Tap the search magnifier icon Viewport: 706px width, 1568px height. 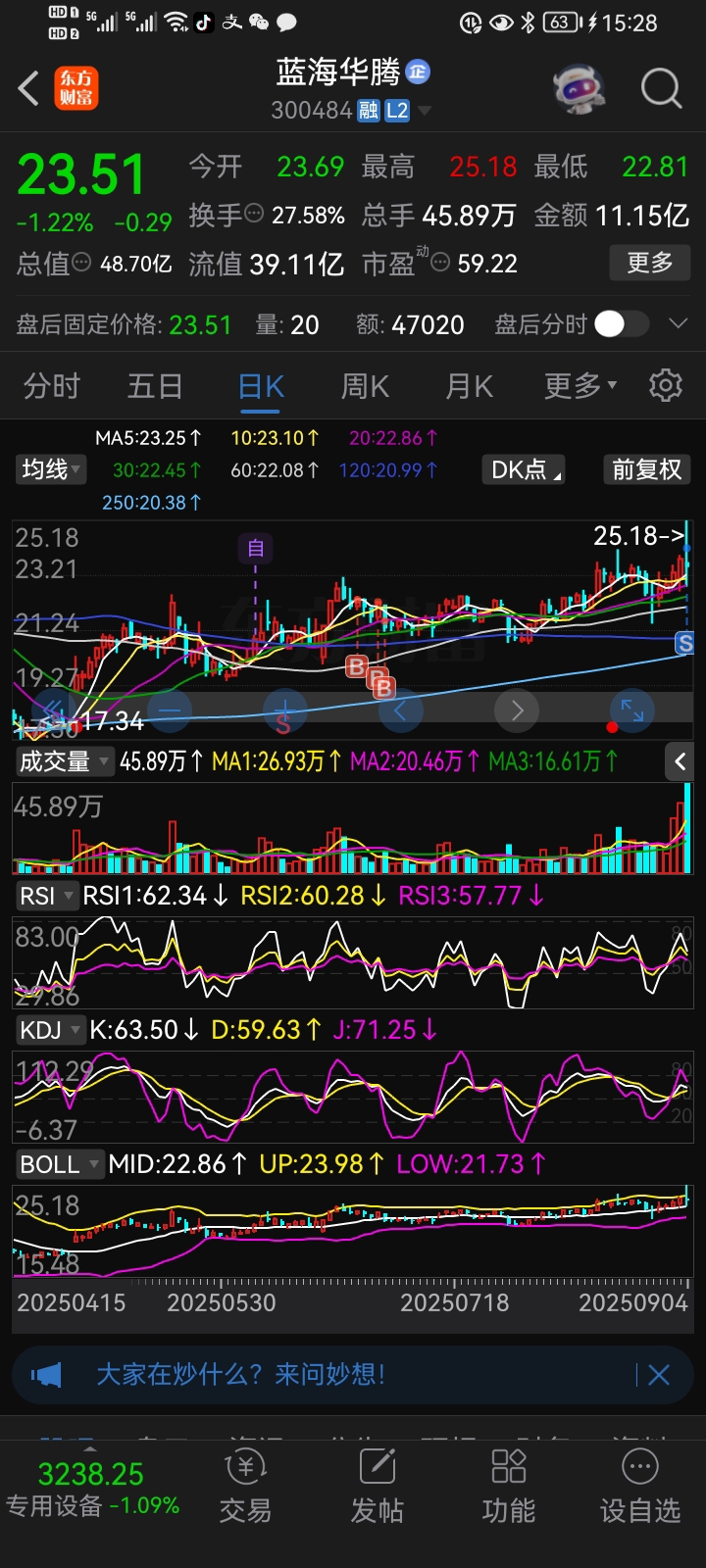pyautogui.click(x=661, y=88)
